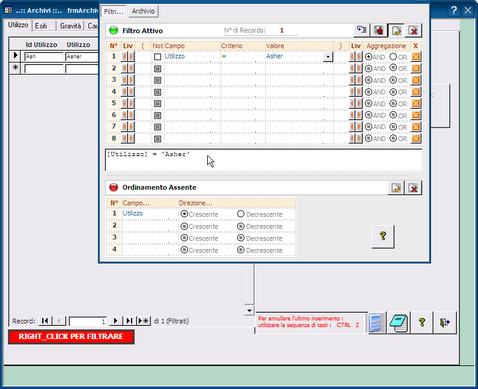
Task: Click the calculator icon in bottom toolbar
Action: coord(377,323)
